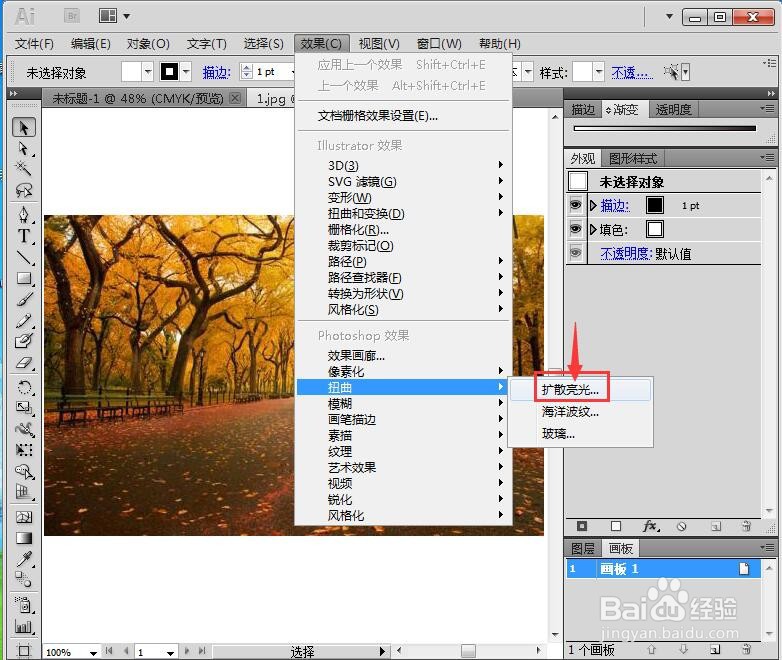Open the 文件(F) menu
This screenshot has height=660, width=782.
point(34,43)
